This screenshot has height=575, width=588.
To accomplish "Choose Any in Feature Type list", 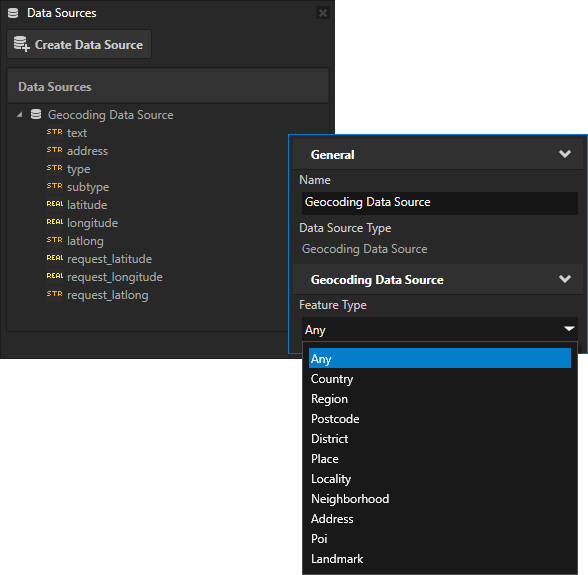I will pos(440,359).
